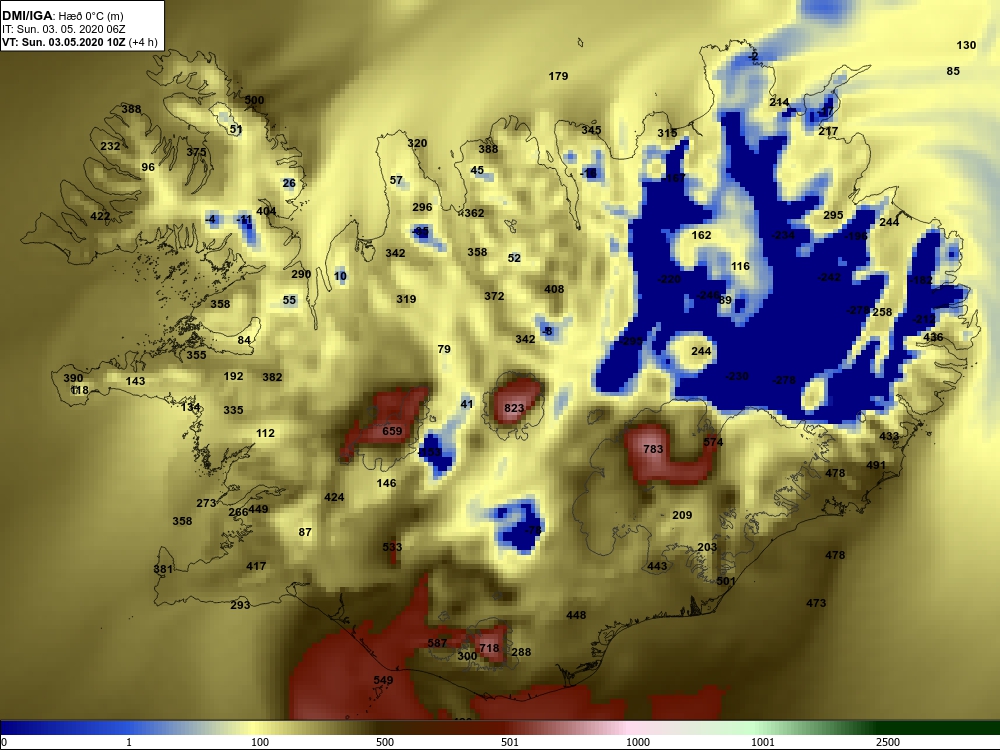Click the value 436 on the east coast
The height and width of the screenshot is (750, 1000).
point(933,337)
